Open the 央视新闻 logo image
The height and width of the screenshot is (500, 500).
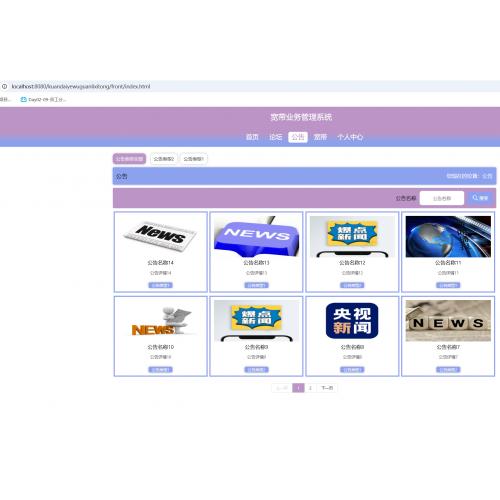pos(352,321)
